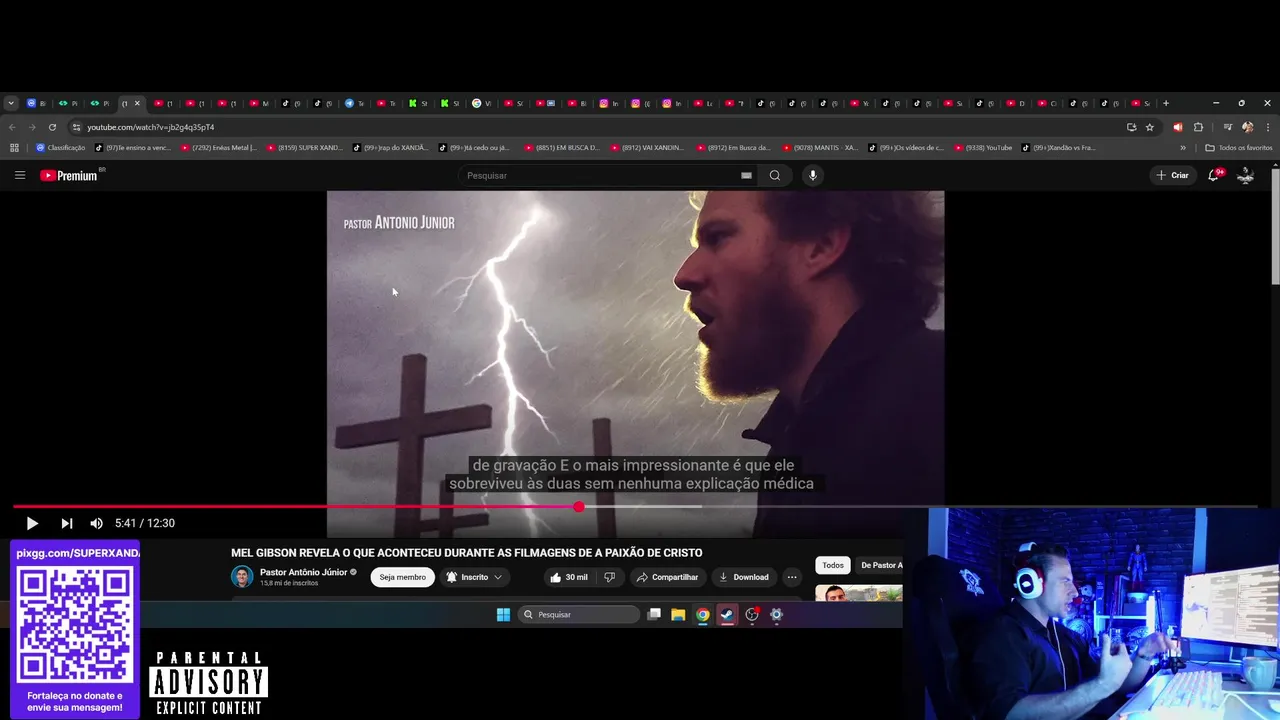Image resolution: width=1280 pixels, height=720 pixels.
Task: Open Chrome media controls icon
Action: (1228, 127)
